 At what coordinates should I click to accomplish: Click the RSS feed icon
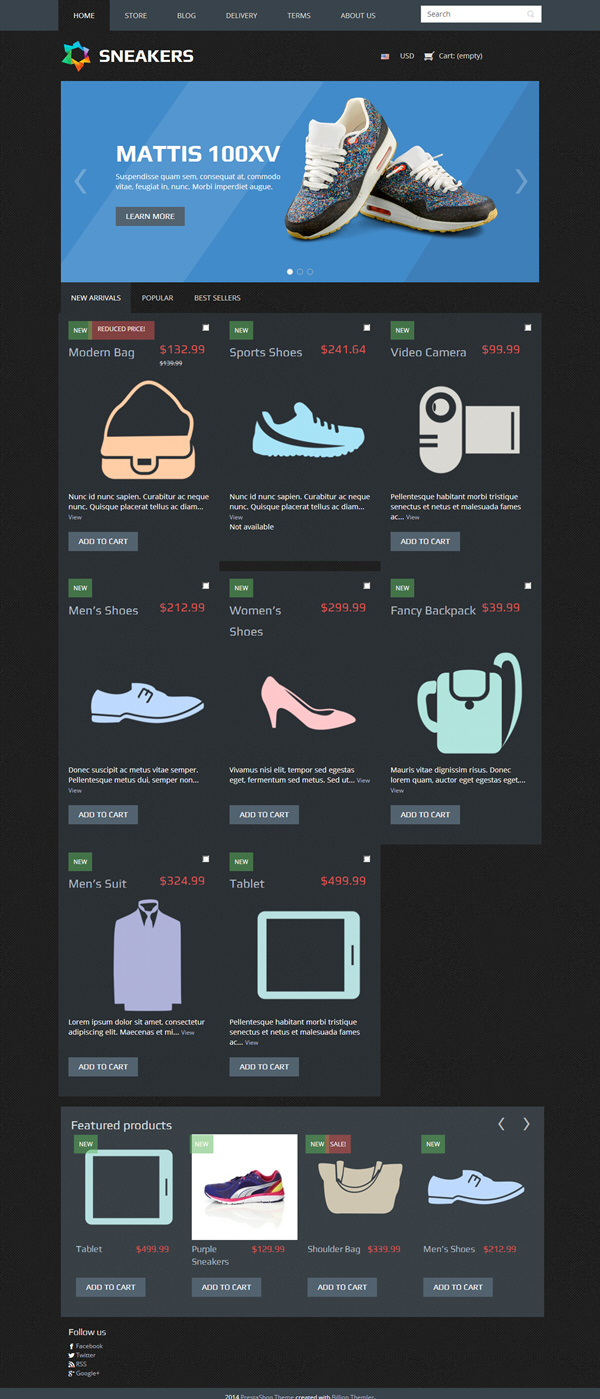(x=71, y=1364)
